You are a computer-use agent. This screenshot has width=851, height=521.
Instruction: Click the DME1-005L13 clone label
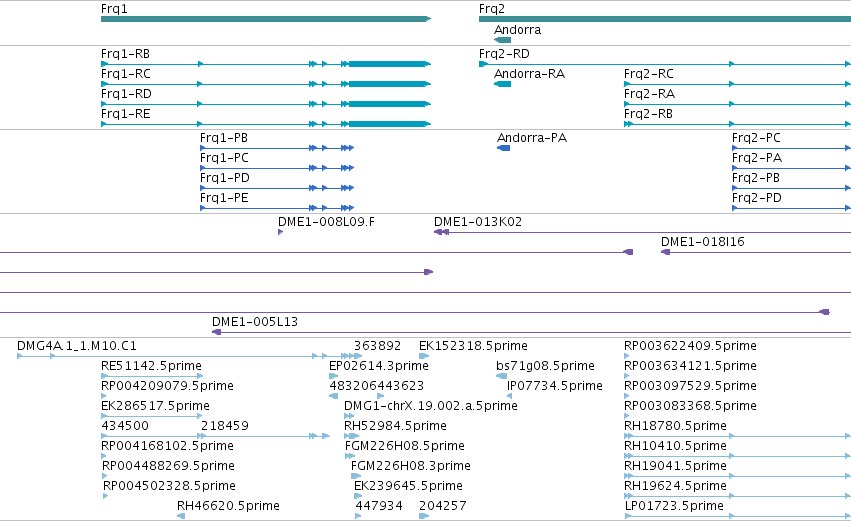255,322
